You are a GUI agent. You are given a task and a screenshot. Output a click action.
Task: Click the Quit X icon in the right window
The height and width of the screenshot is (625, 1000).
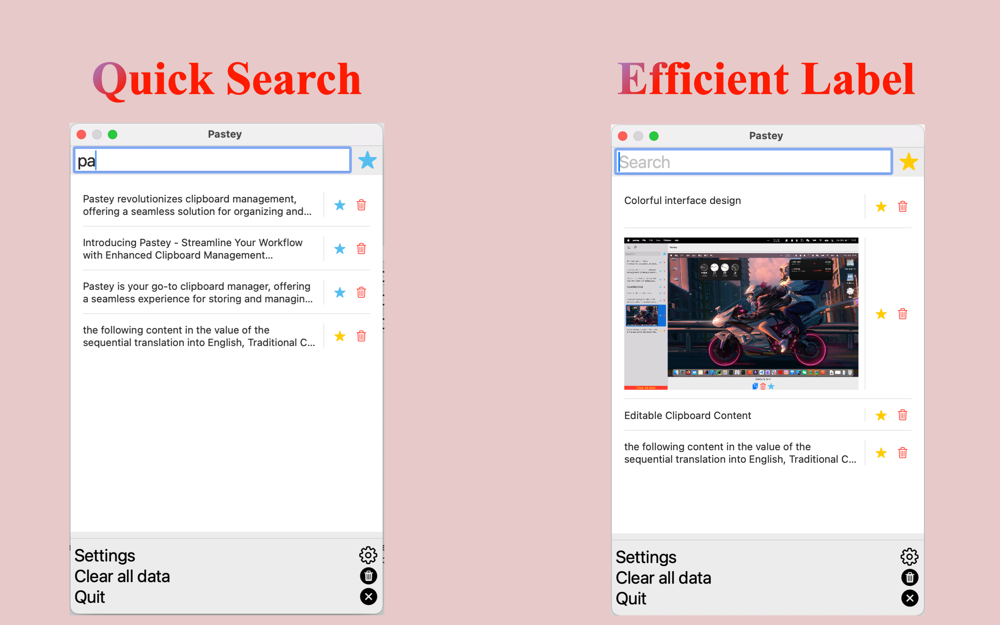coord(910,598)
